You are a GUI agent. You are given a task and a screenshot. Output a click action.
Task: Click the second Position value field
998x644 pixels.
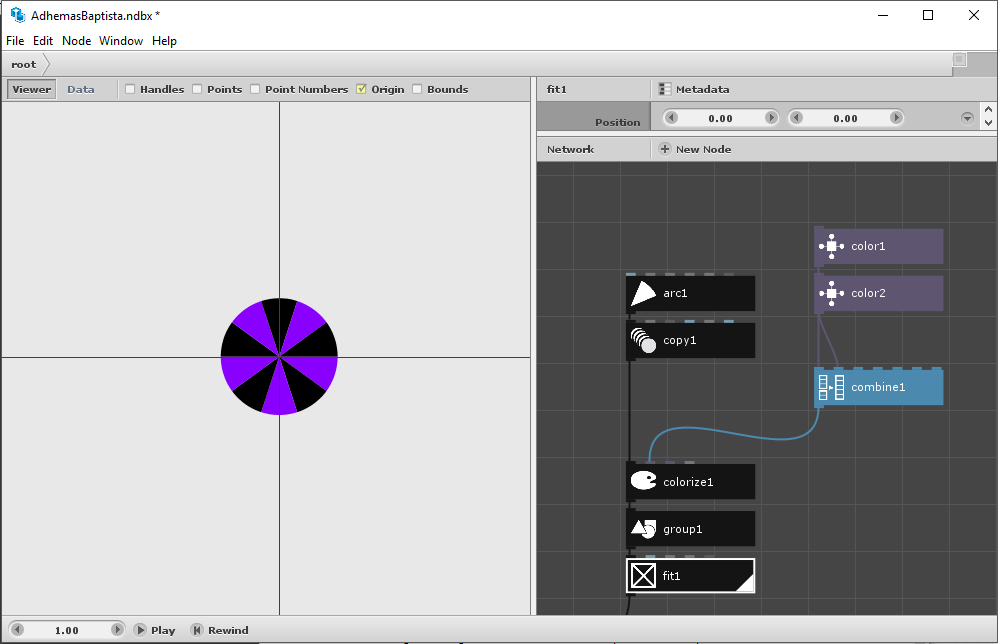(846, 118)
